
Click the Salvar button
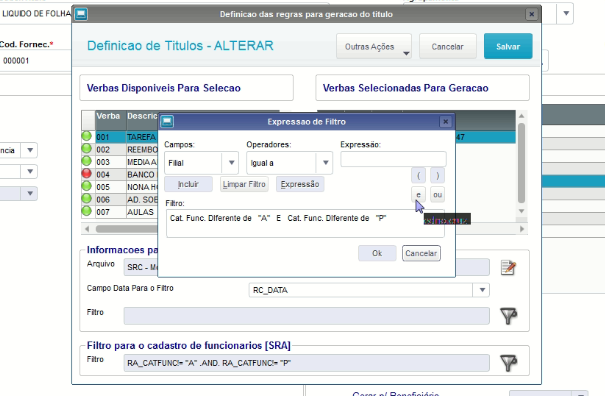tap(508, 46)
